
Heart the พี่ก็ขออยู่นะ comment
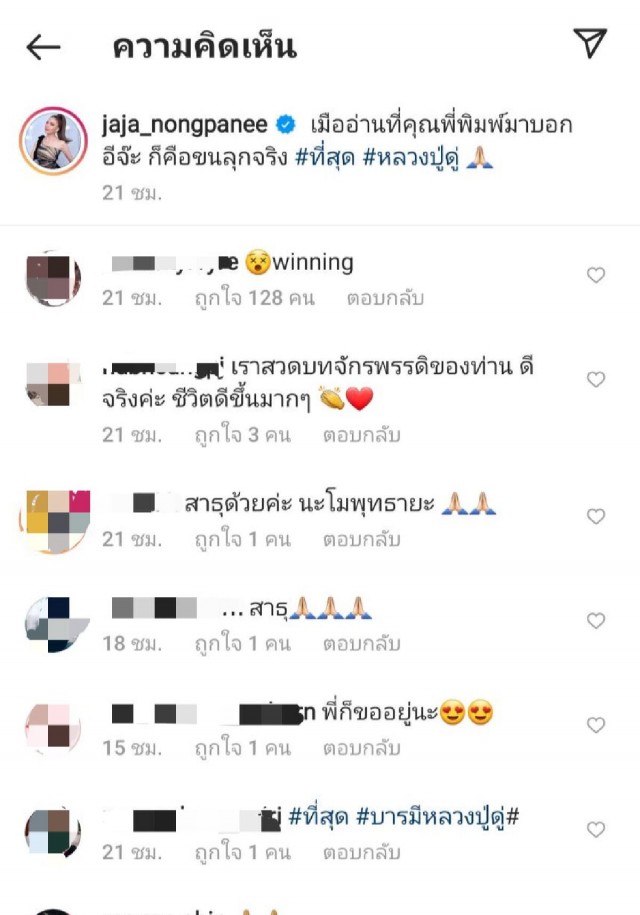coord(596,725)
